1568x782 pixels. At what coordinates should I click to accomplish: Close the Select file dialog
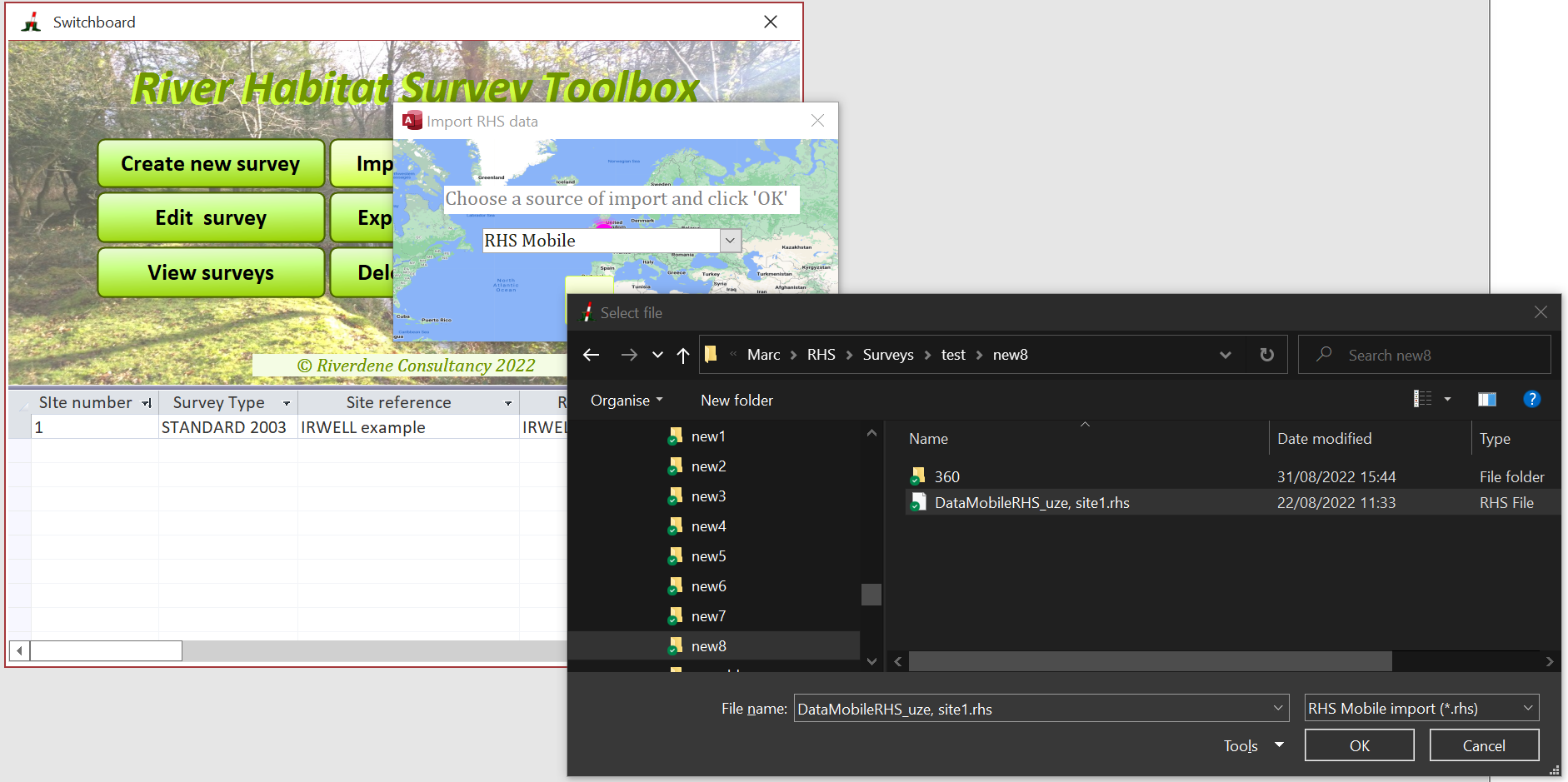[x=1541, y=312]
